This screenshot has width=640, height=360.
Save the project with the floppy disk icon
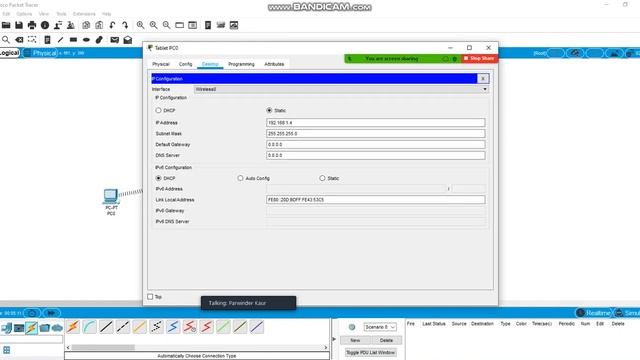pos(19,25)
